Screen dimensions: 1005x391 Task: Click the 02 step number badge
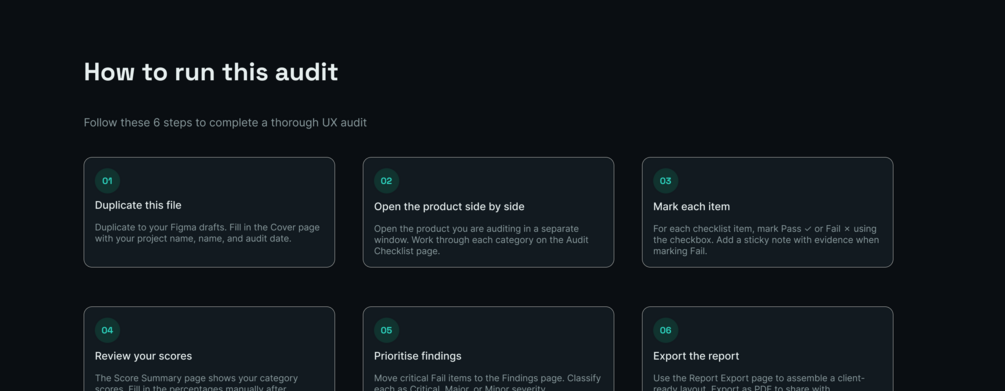[x=386, y=181]
